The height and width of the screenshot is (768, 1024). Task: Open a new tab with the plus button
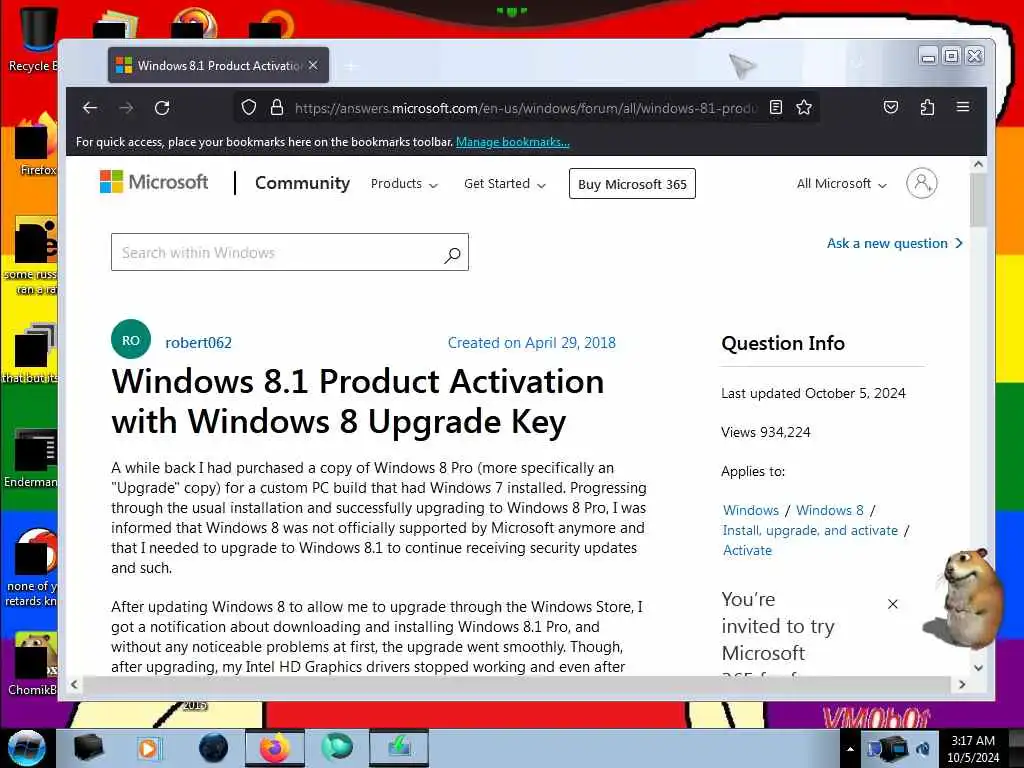(351, 66)
